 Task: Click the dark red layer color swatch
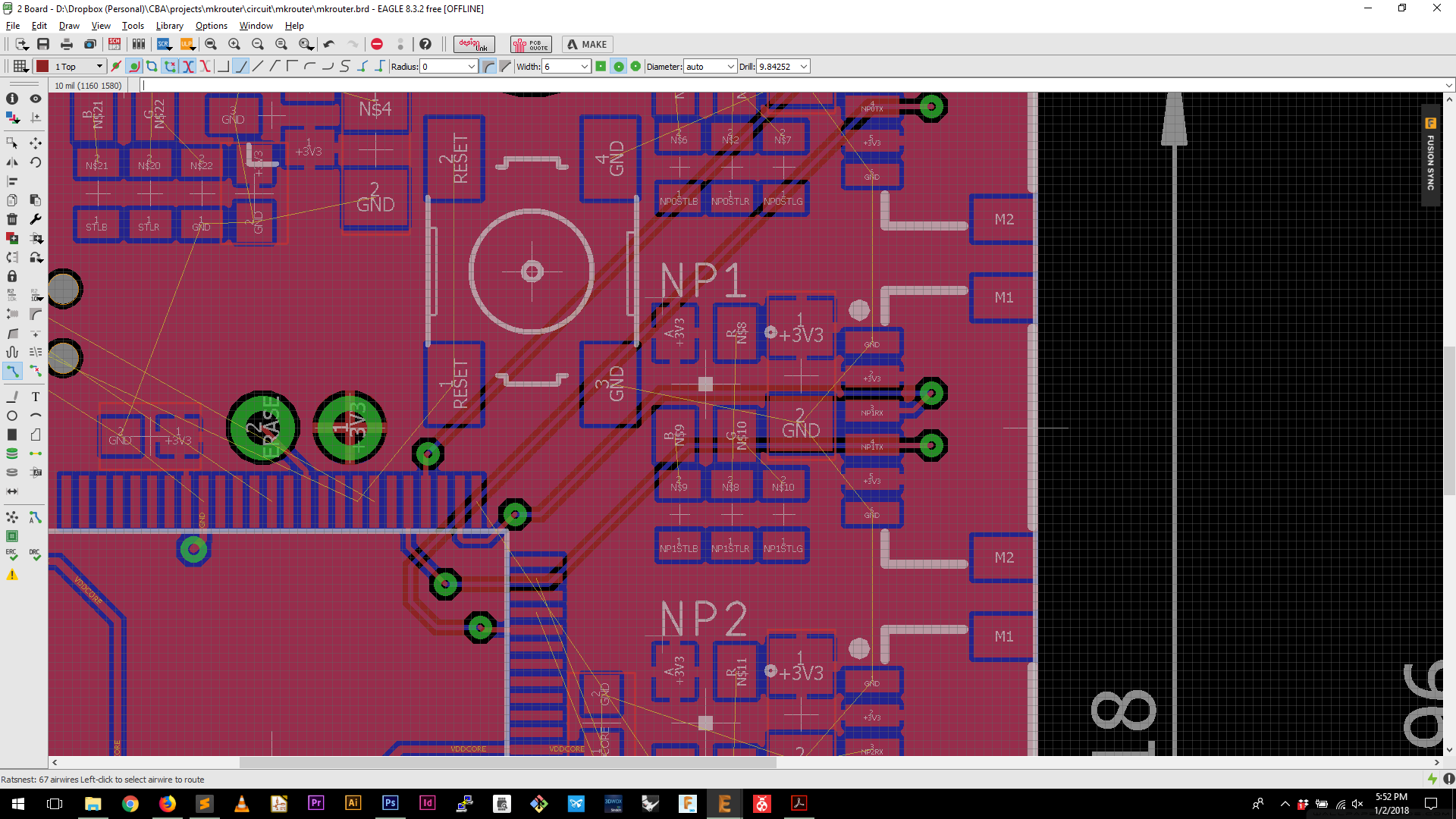tap(42, 67)
